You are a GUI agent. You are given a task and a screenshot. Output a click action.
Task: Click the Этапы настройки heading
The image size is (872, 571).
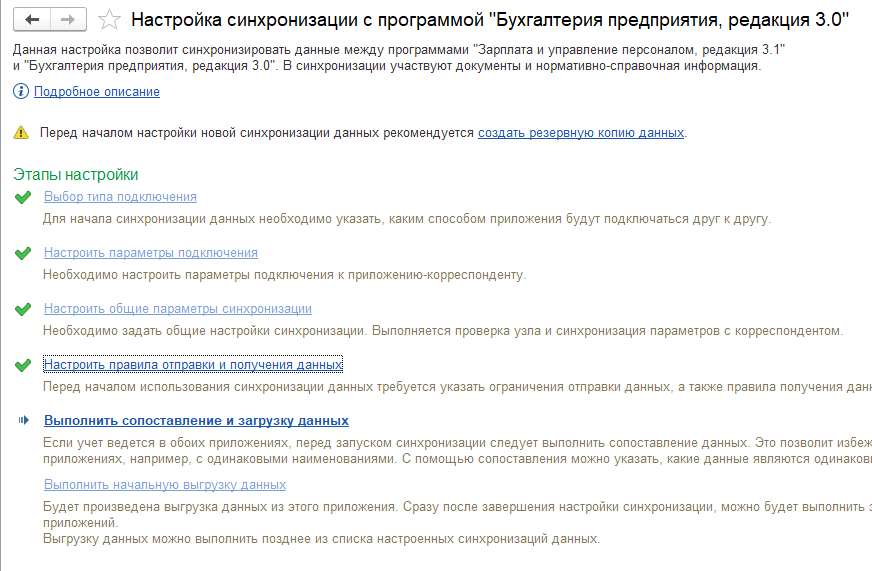[x=76, y=175]
